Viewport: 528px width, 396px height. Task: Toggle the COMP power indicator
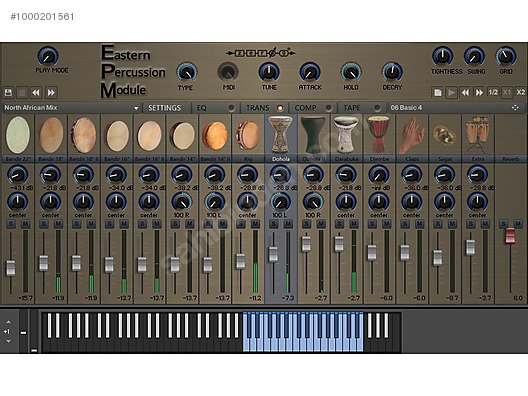coord(328,108)
